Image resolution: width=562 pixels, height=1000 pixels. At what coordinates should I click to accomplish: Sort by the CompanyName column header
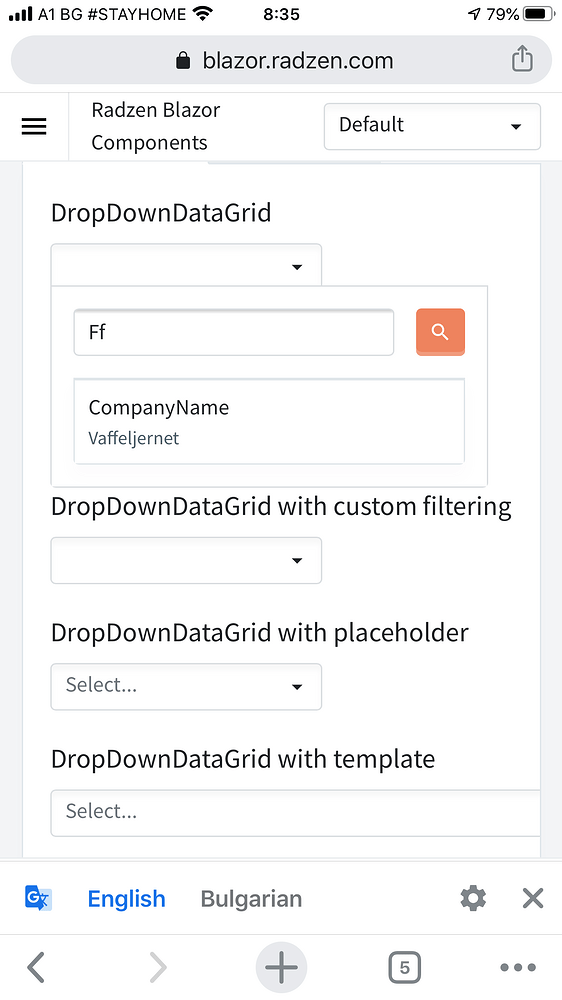pyautogui.click(x=159, y=408)
